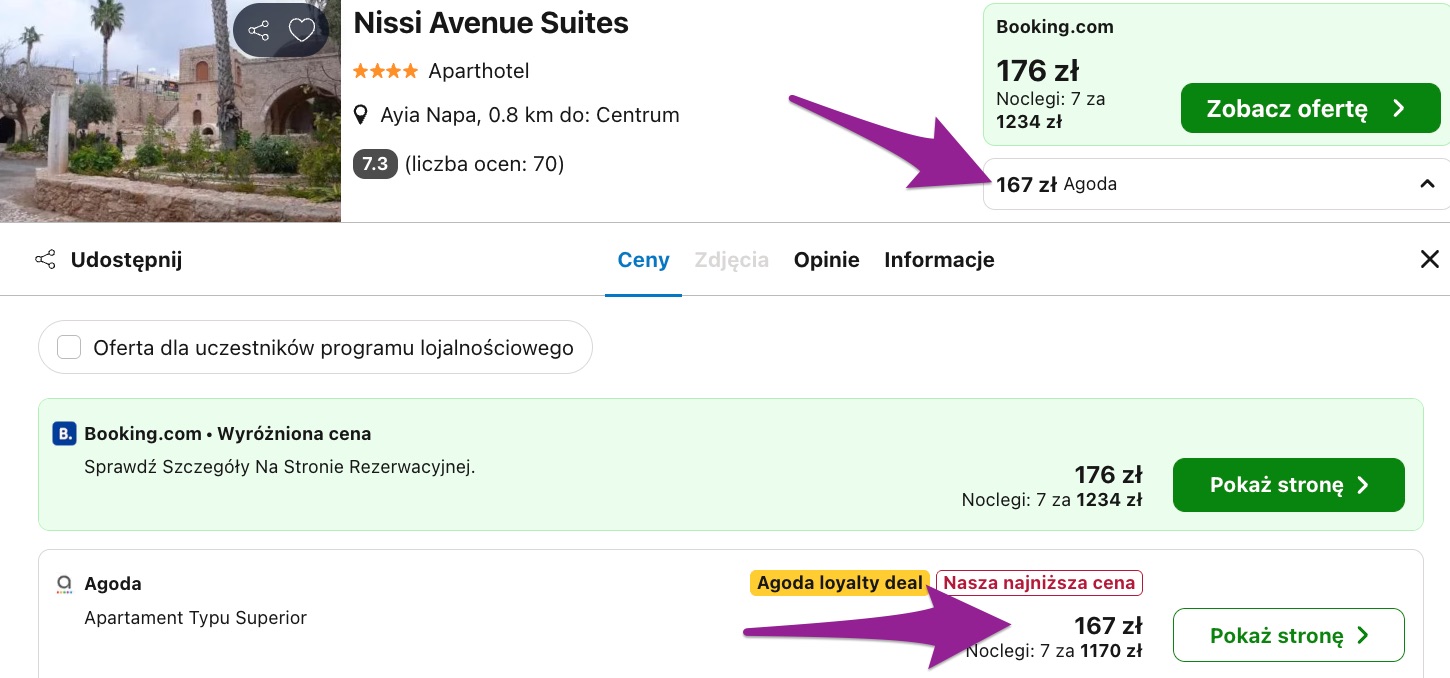Click the 7.3 rating score badge
Viewport: 1450px width, 678px height.
[x=375, y=164]
